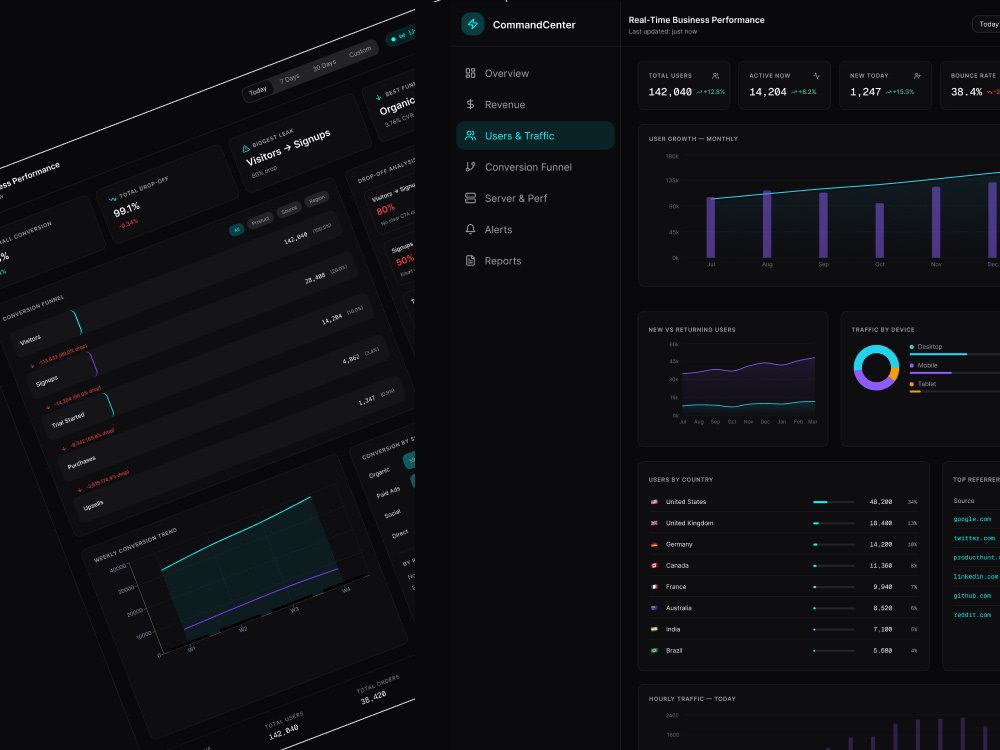Click the Today button in top header
This screenshot has height=750, width=1000.
point(986,24)
